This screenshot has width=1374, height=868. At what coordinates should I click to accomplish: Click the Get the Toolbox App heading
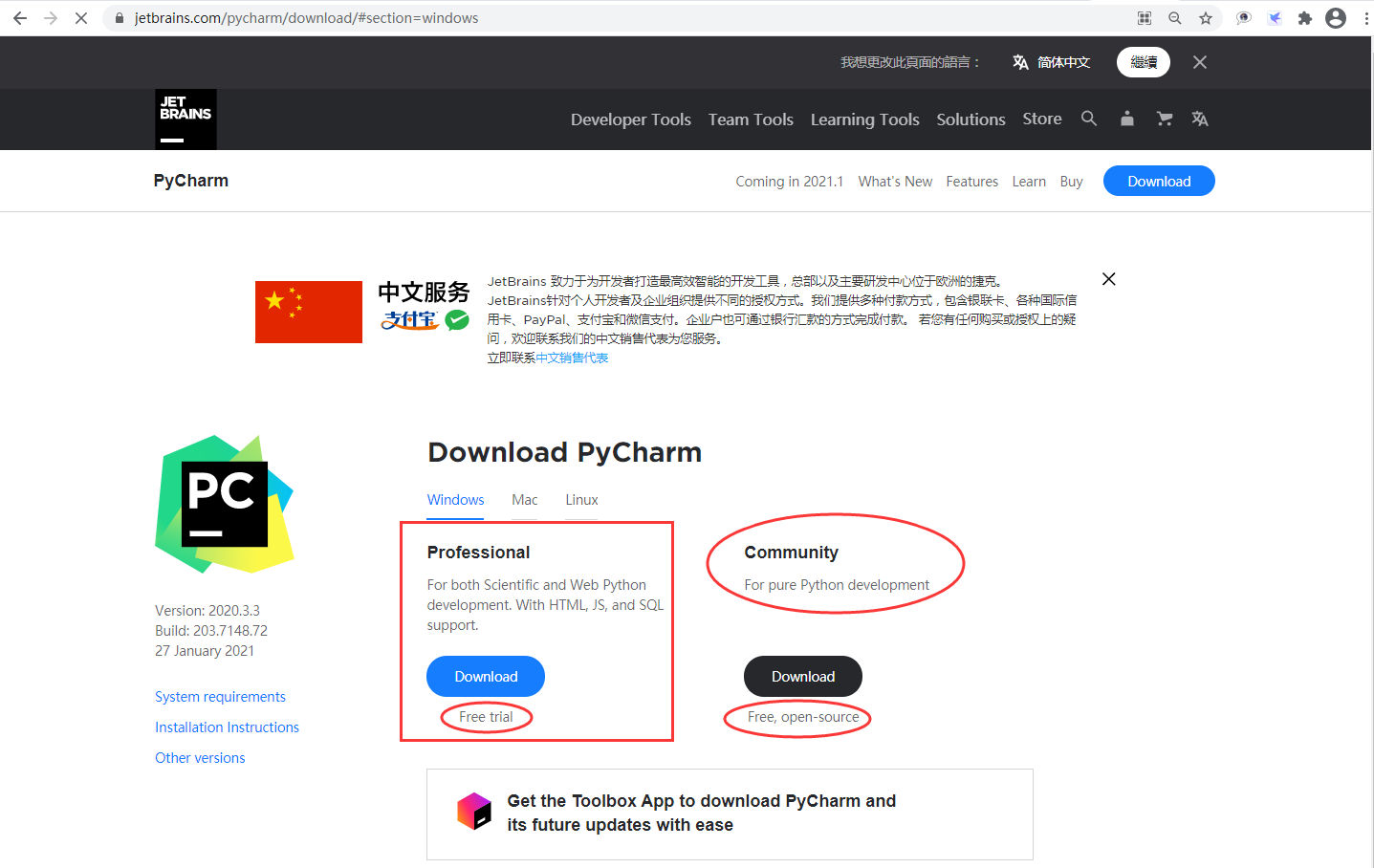tap(701, 813)
